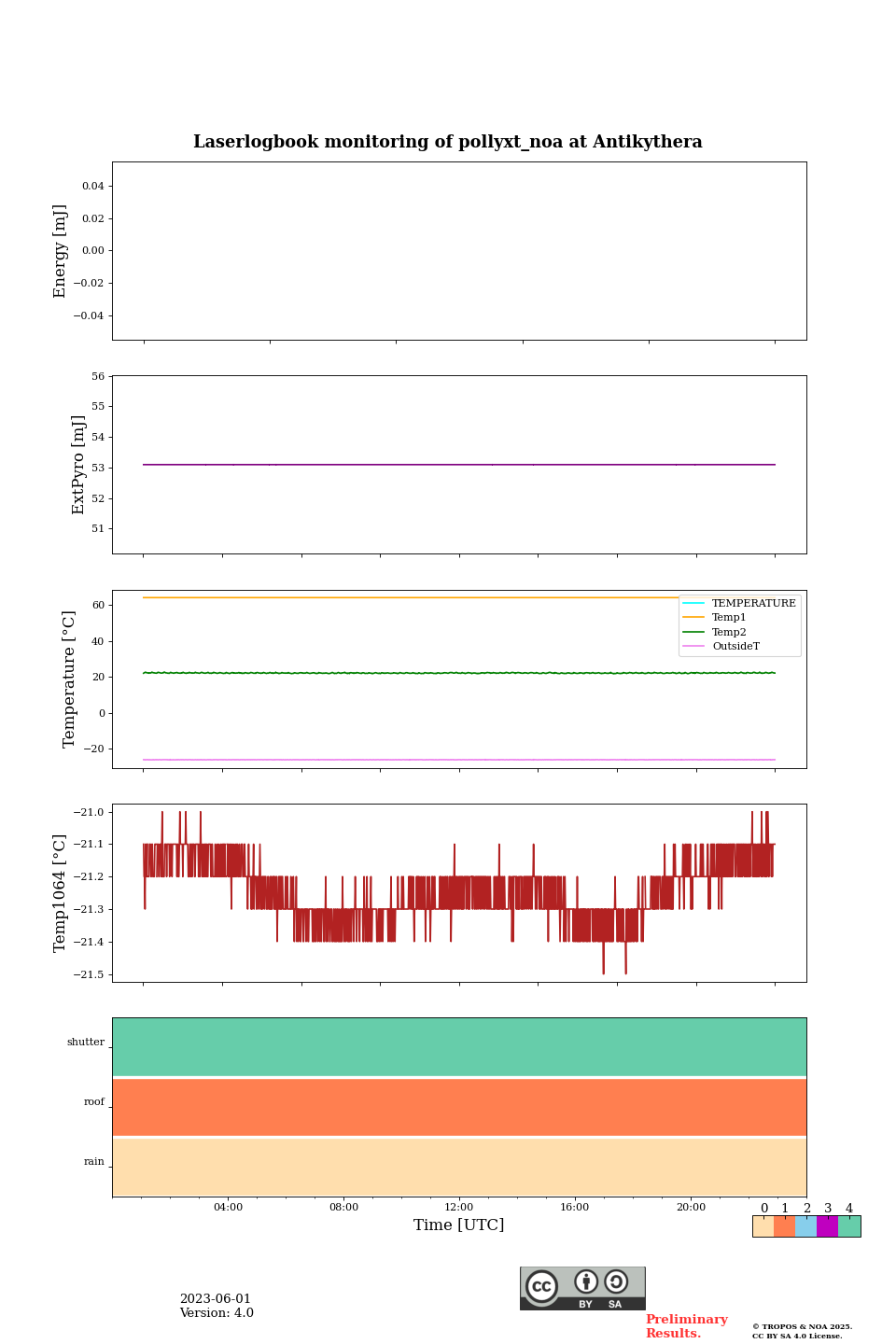
Task: Click the red Temp1064 data trace
Action: tap(459, 893)
